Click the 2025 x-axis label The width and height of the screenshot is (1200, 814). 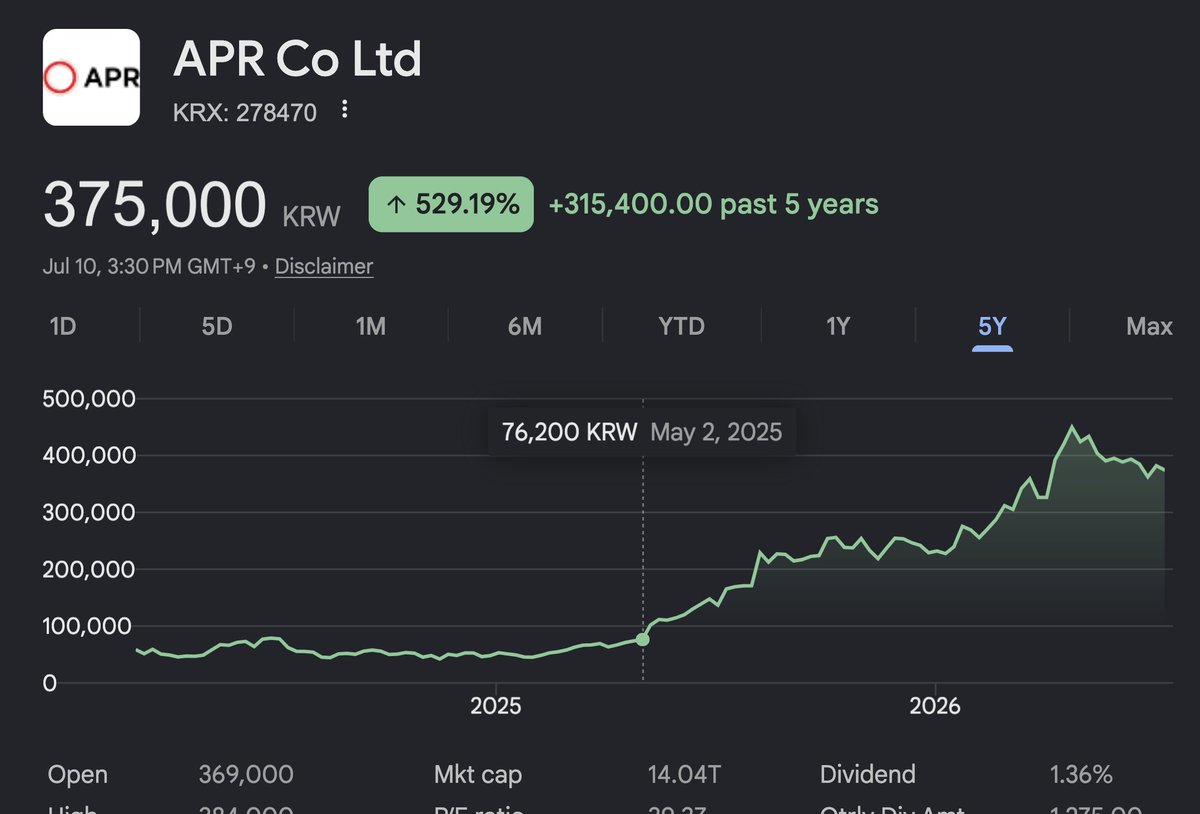(496, 706)
